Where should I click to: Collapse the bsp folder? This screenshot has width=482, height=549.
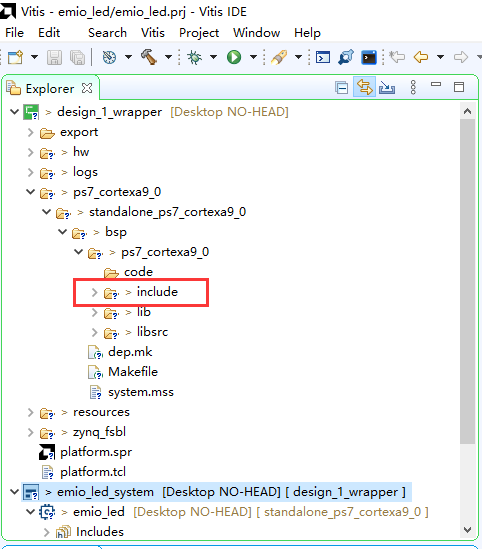(63, 231)
